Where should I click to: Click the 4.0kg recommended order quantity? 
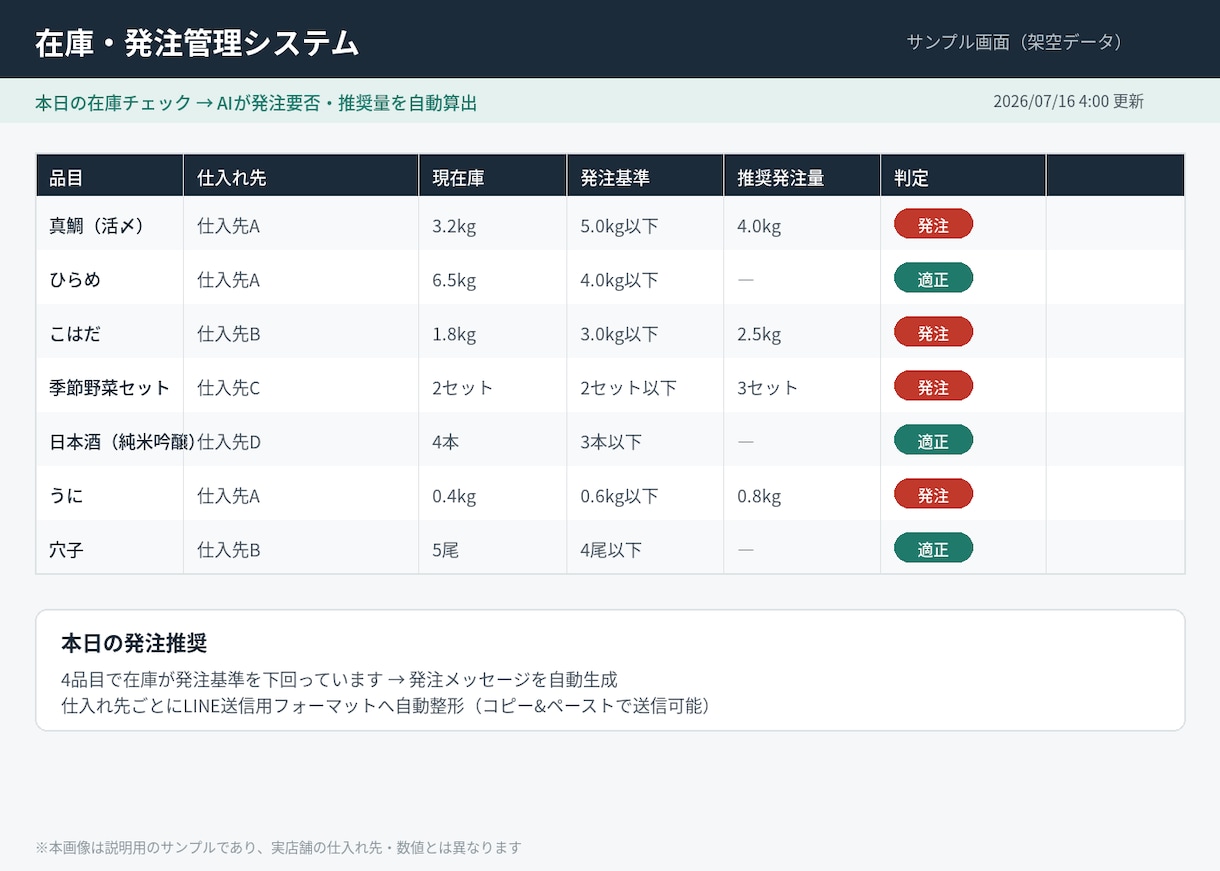pyautogui.click(x=759, y=226)
